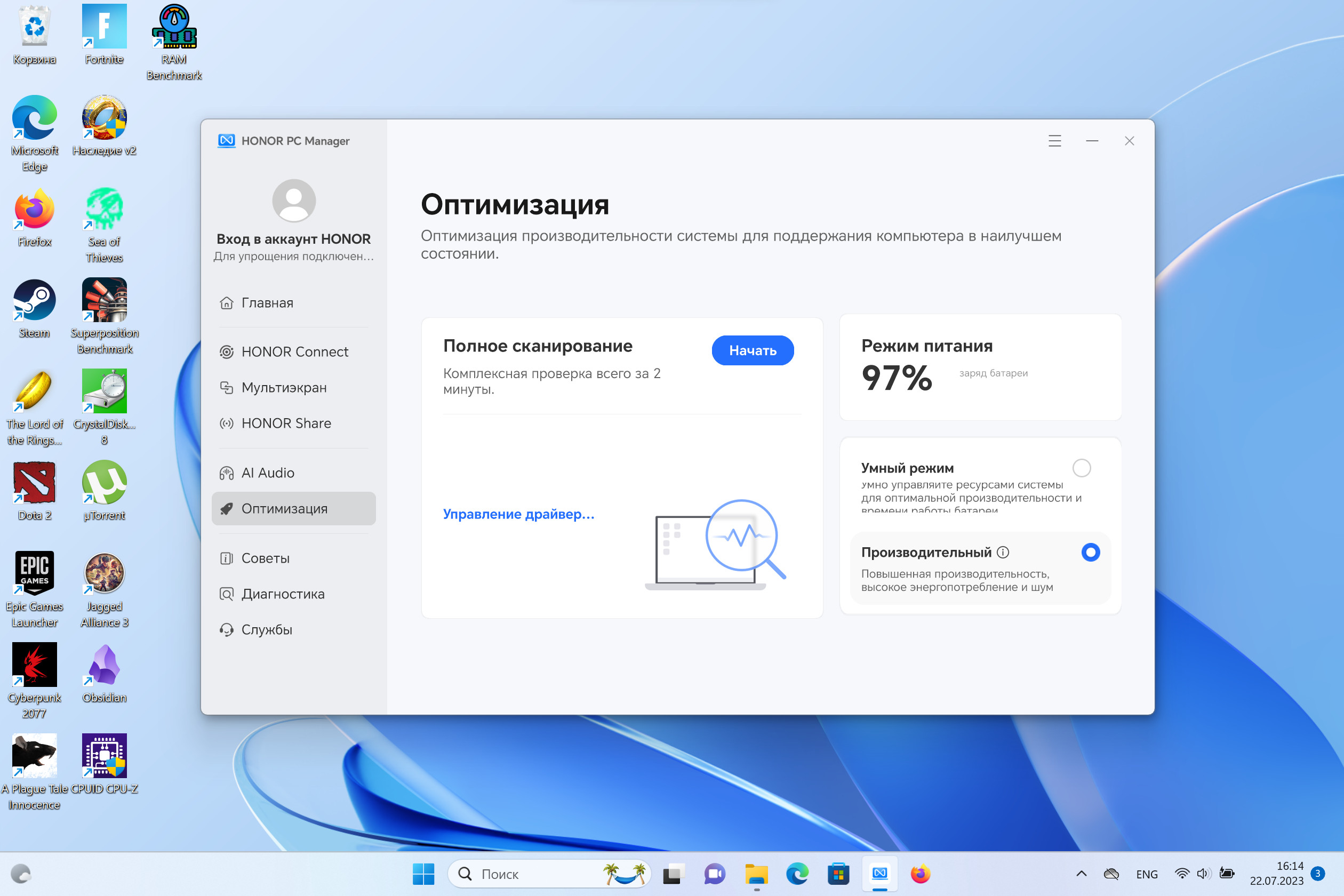Open the Управление драйвер... link
Viewport: 1344px width, 896px height.
pos(518,514)
